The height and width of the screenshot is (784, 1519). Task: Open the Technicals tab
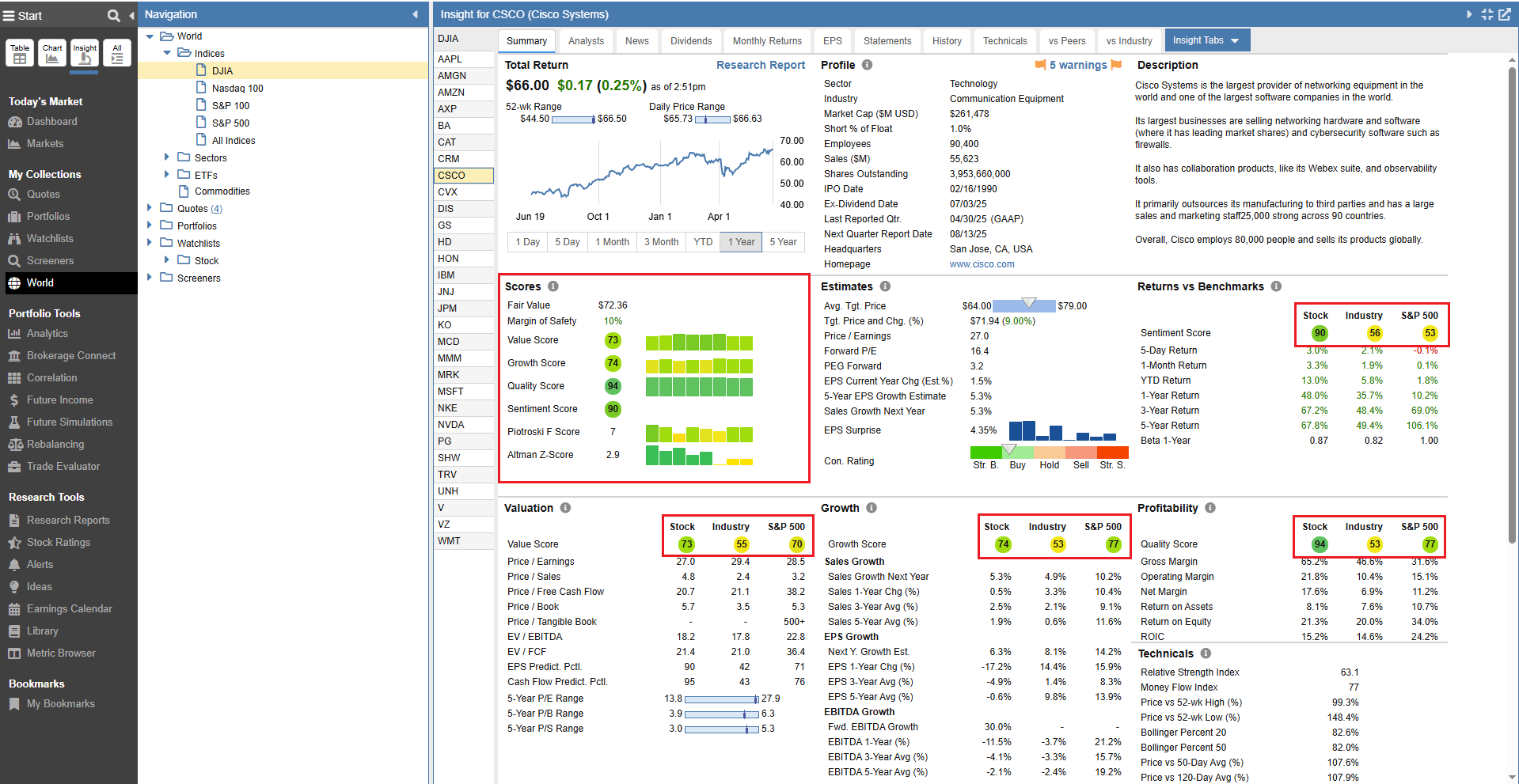tap(1004, 41)
